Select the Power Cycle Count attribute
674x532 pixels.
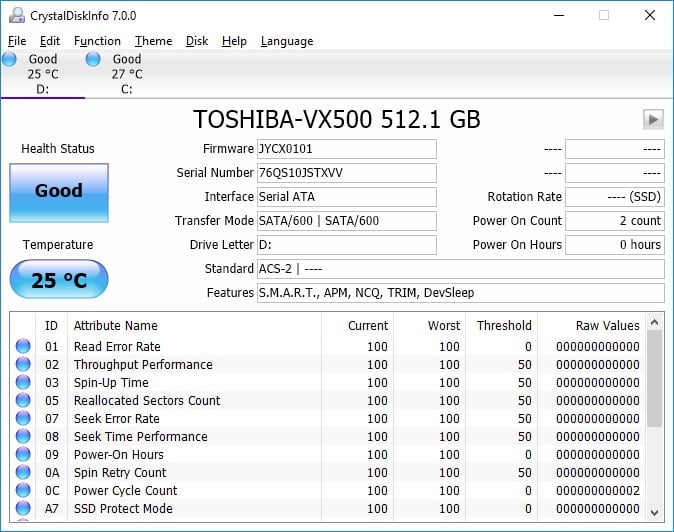point(126,491)
